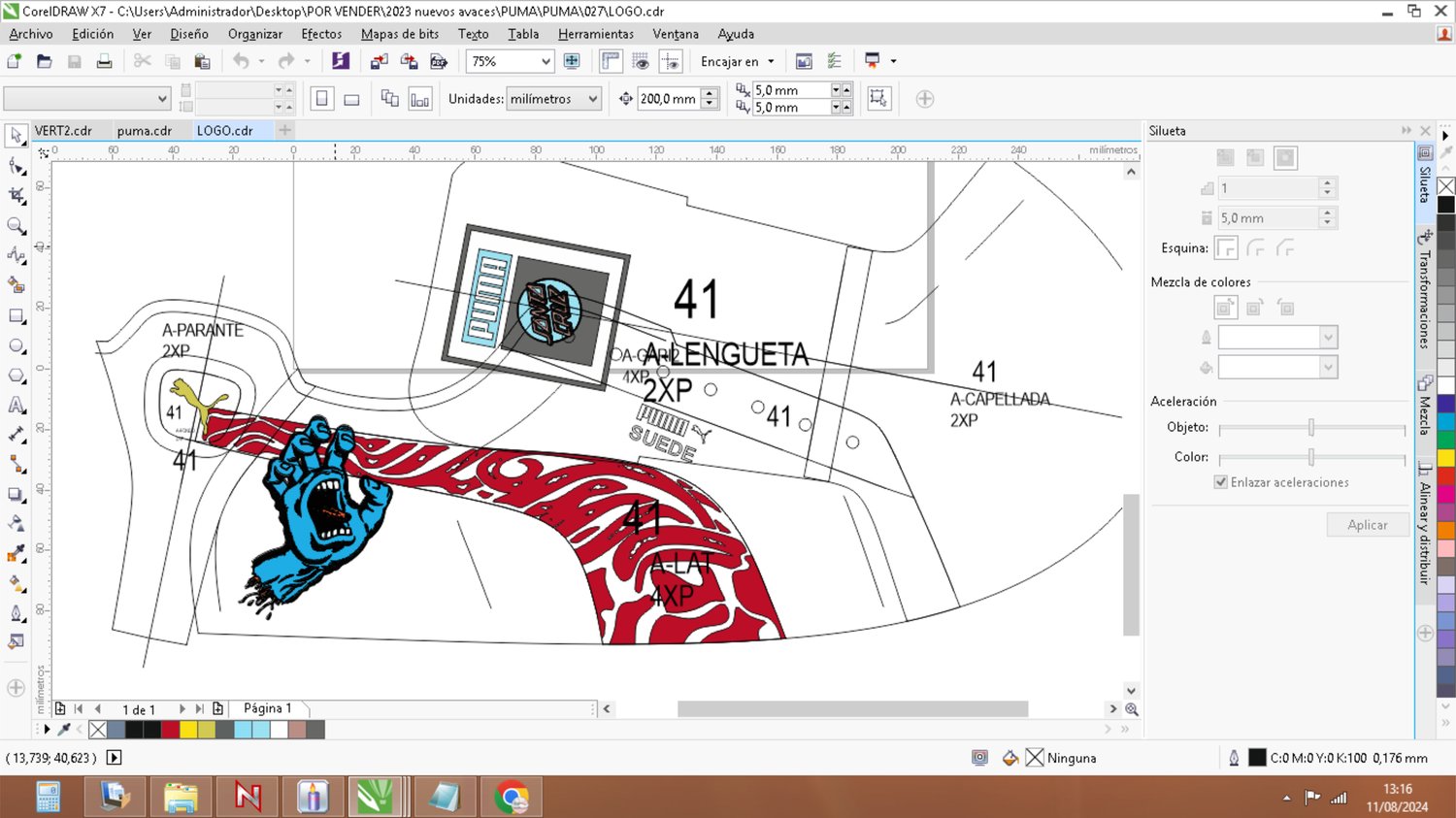
Task: Click the Import icon in toolbar
Action: tap(379, 61)
